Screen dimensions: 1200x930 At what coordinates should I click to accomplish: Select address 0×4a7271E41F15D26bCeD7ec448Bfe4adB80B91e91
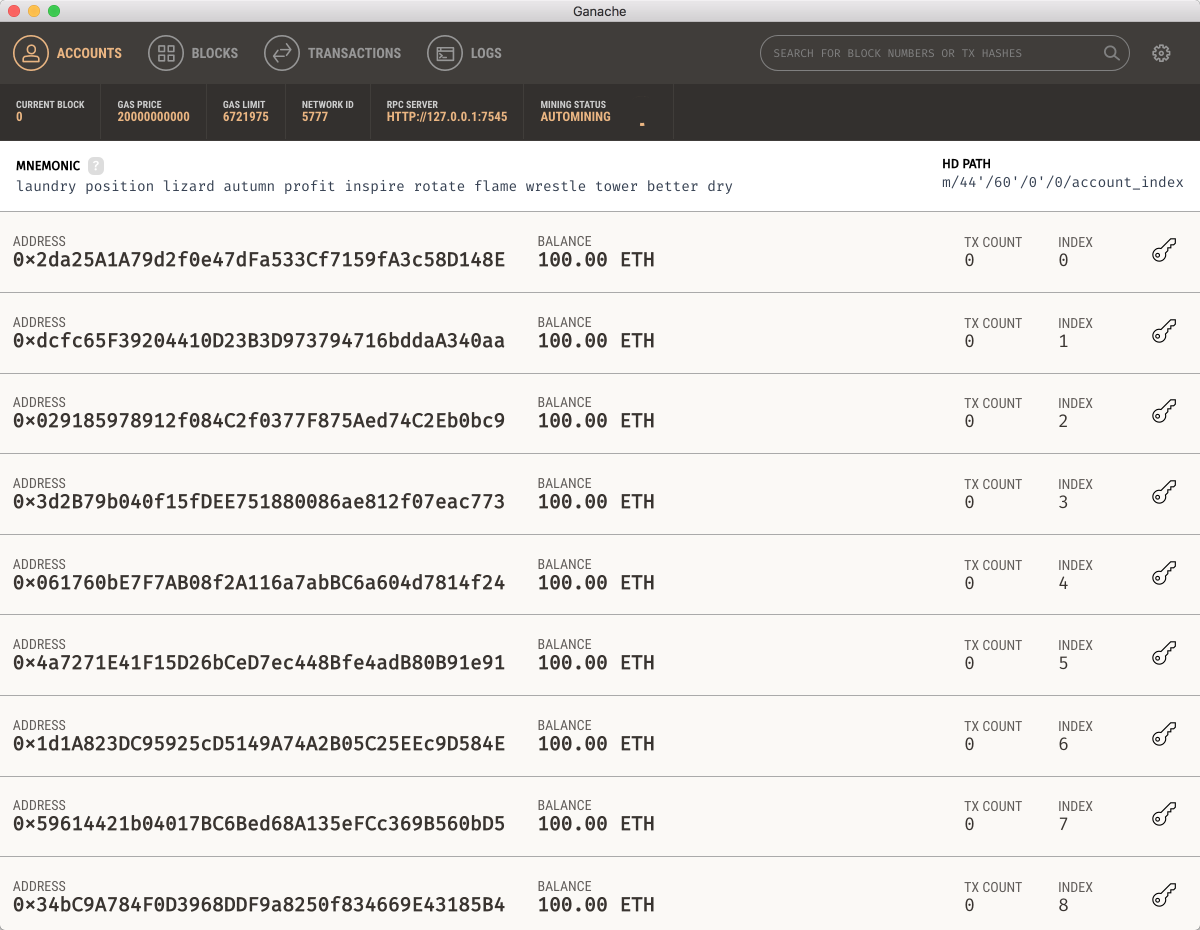click(259, 663)
